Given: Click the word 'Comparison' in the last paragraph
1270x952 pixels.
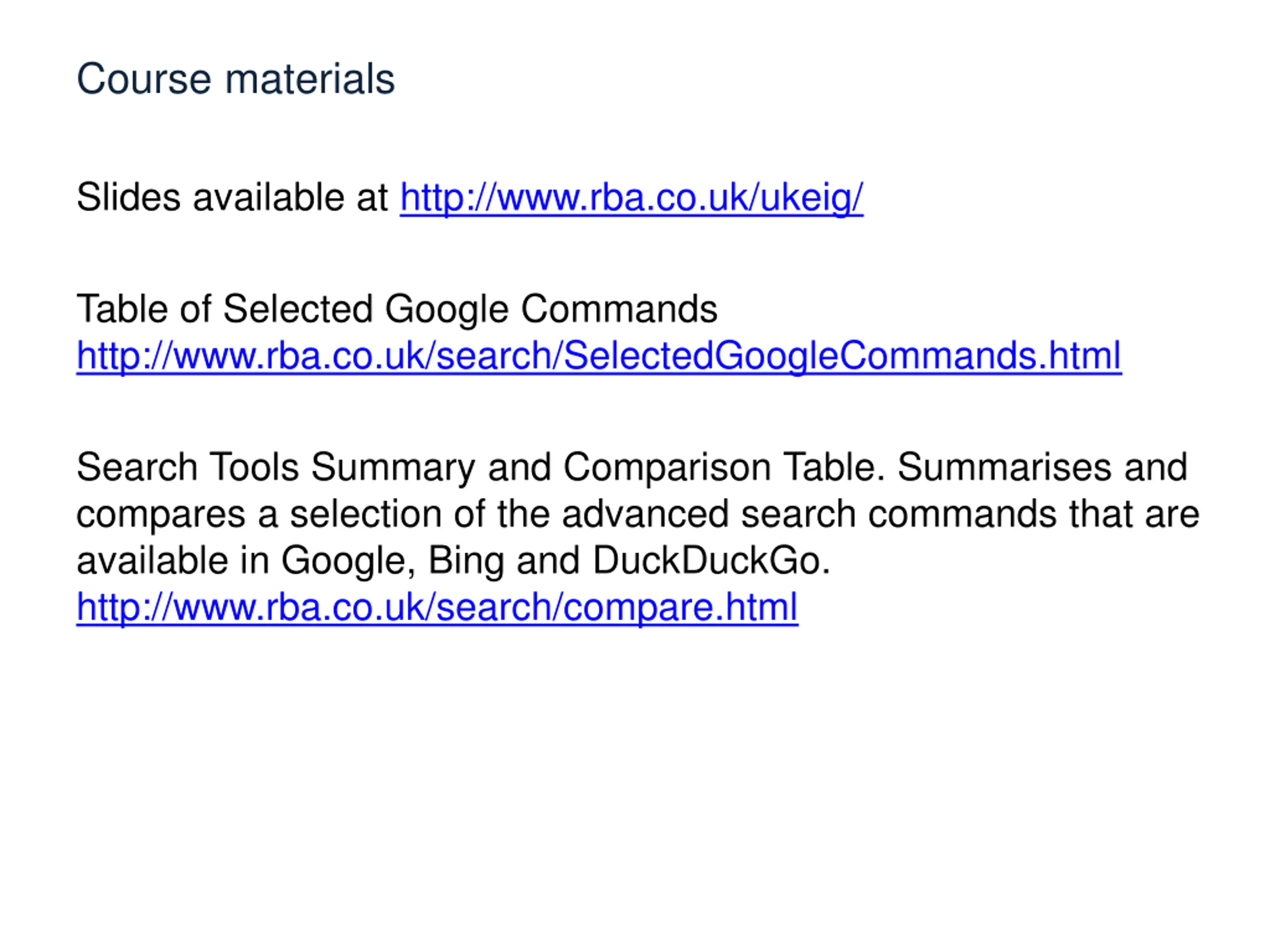Looking at the screenshot, I should click(x=667, y=467).
